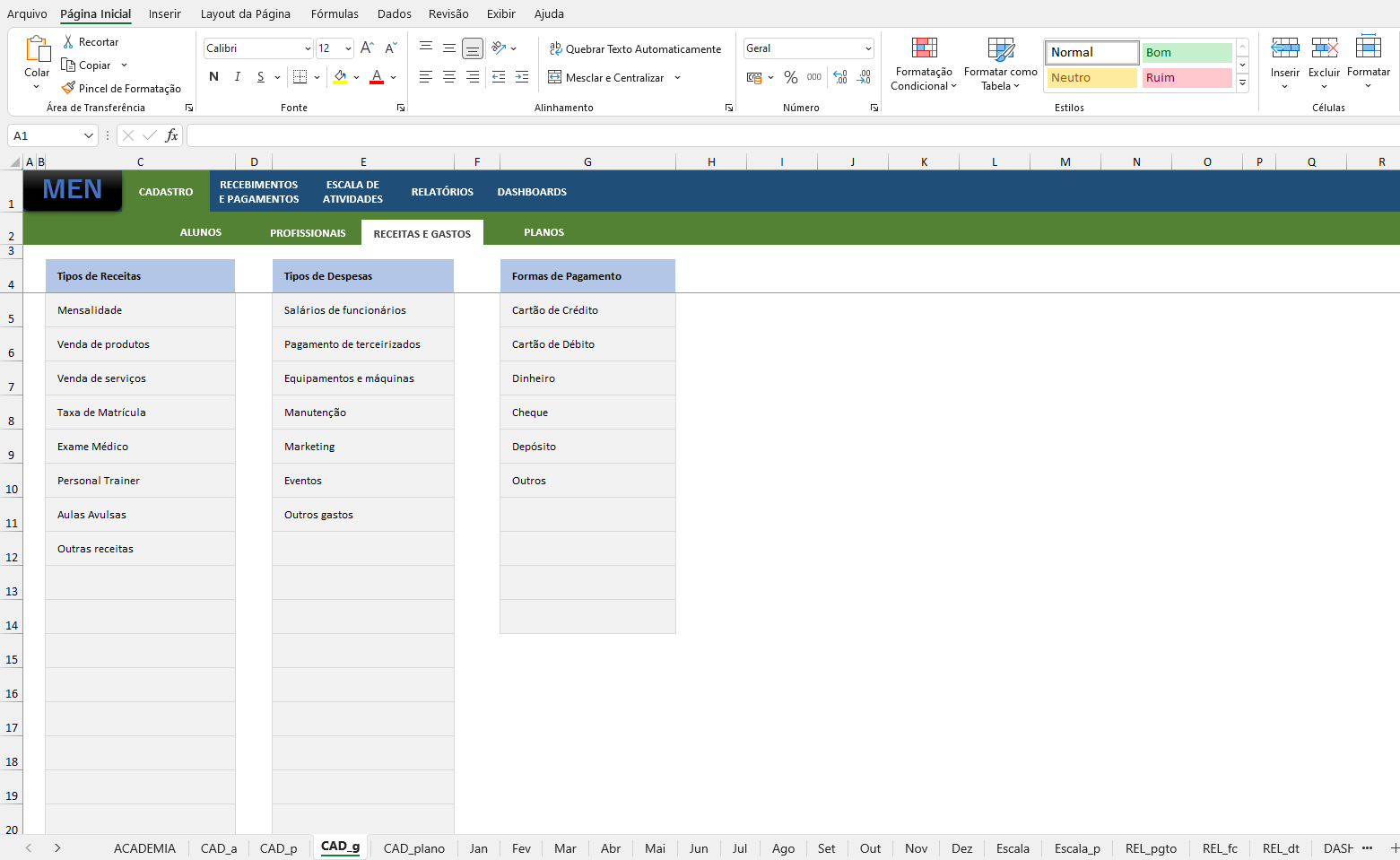This screenshot has width=1400, height=860.
Task: Click the Pincel de Formatação brush icon
Action: click(68, 88)
